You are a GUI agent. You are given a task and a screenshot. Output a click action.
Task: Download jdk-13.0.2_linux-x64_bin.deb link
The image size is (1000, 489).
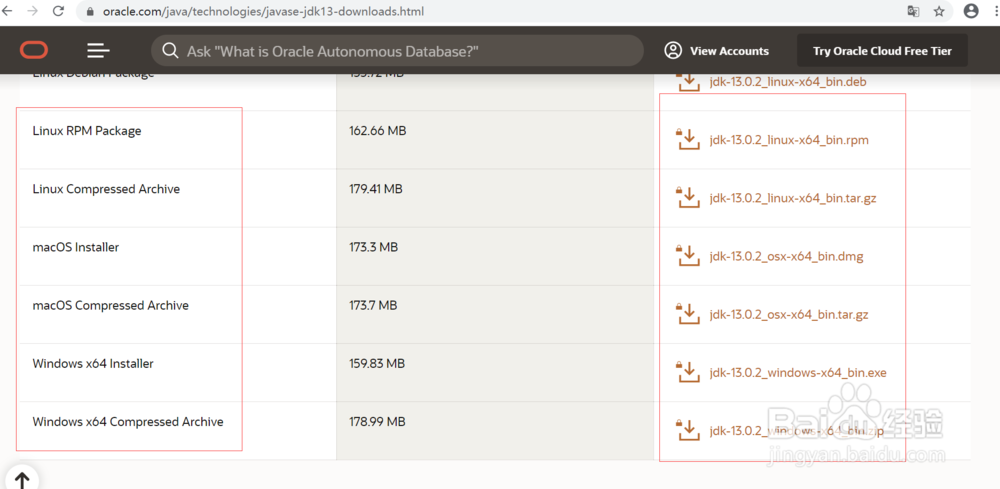tap(788, 82)
